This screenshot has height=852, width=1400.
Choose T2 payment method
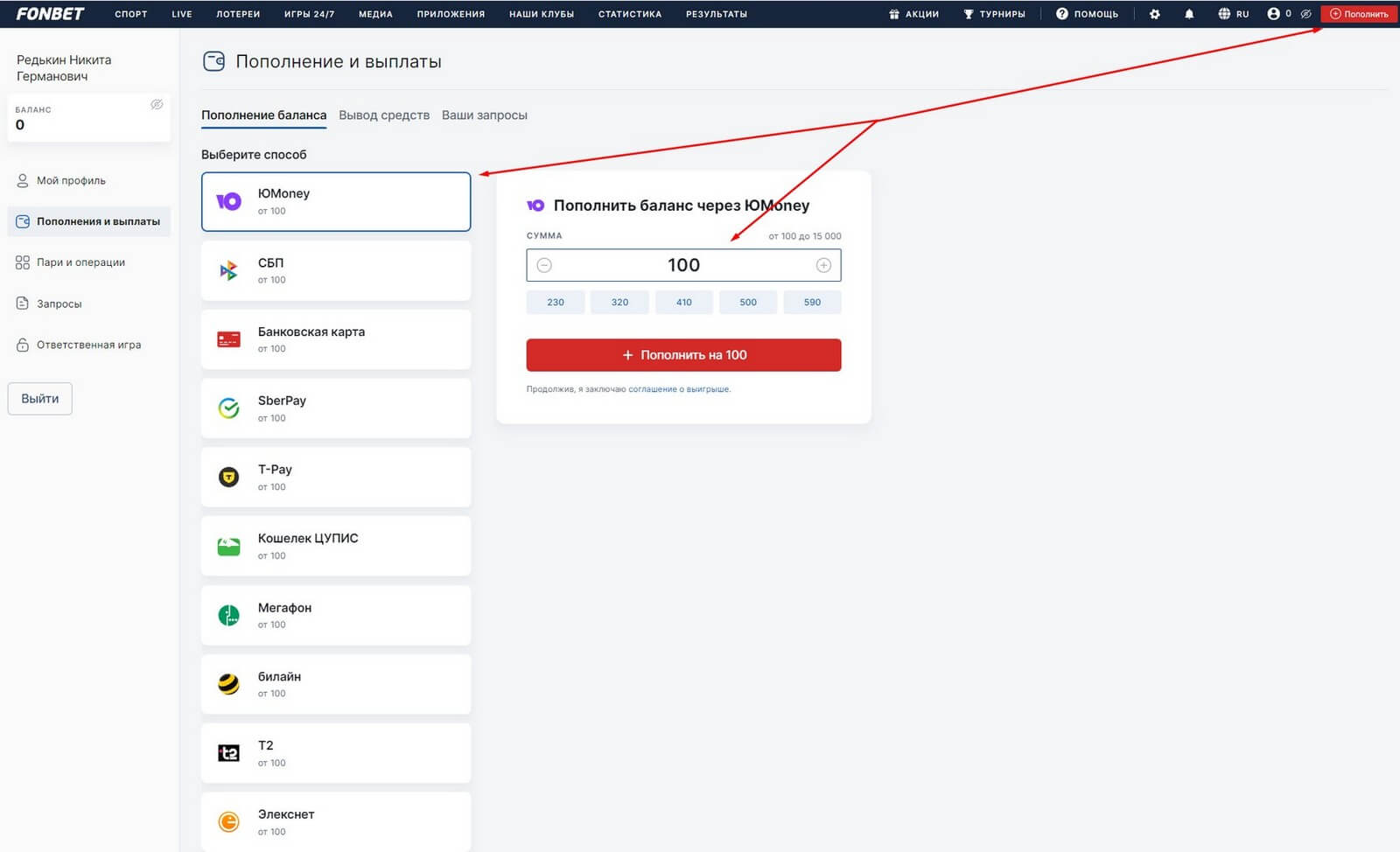pyautogui.click(x=336, y=753)
